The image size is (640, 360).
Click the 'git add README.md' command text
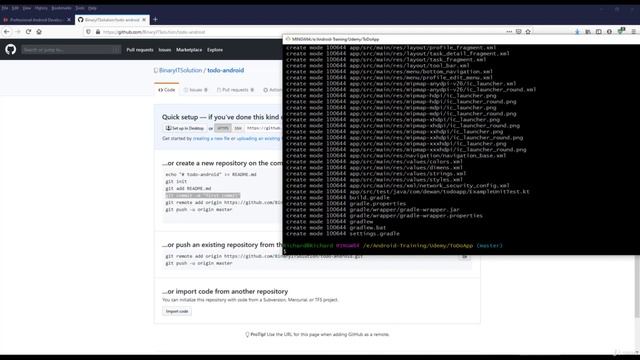(x=188, y=189)
